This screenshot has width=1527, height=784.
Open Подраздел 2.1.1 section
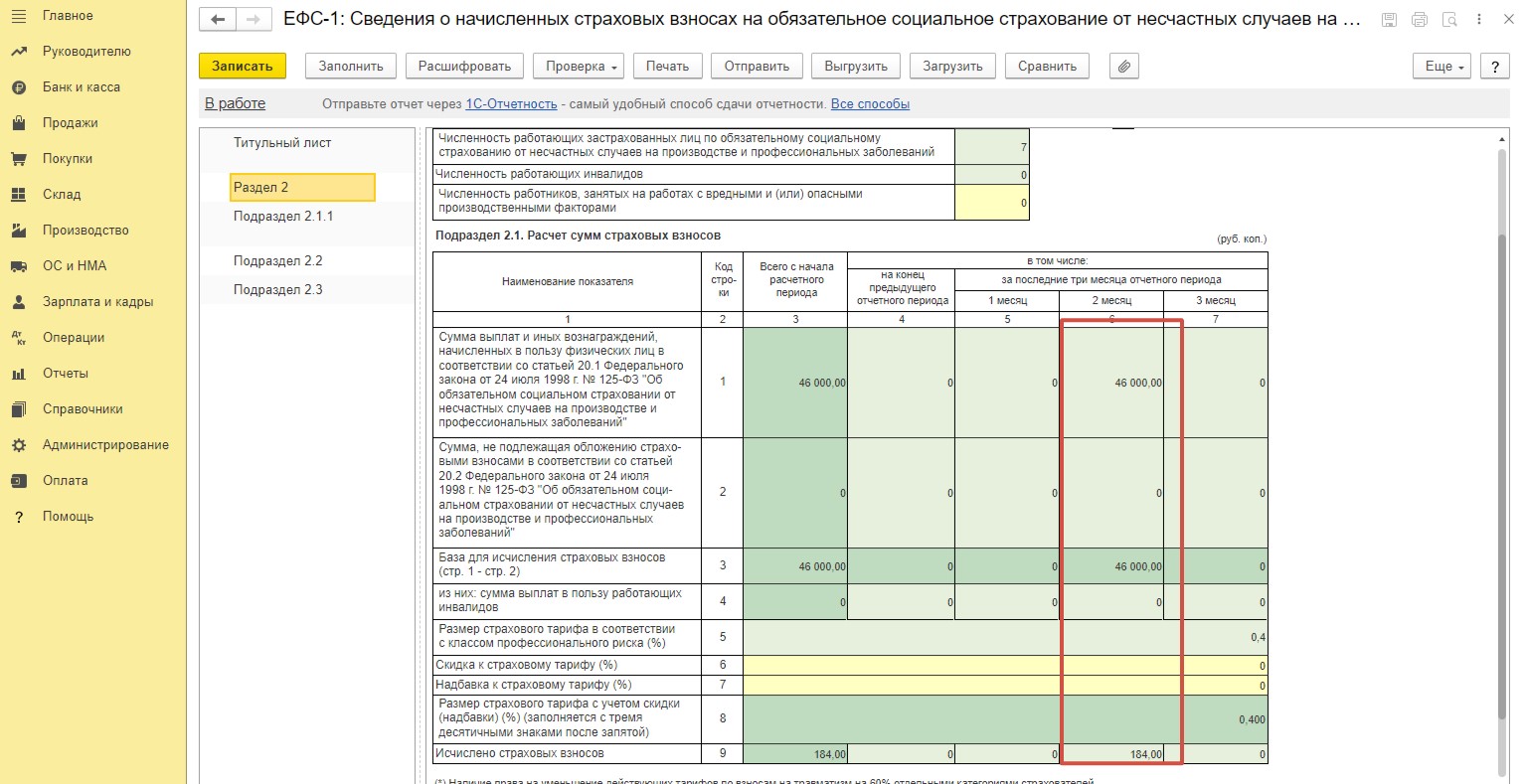tap(283, 216)
